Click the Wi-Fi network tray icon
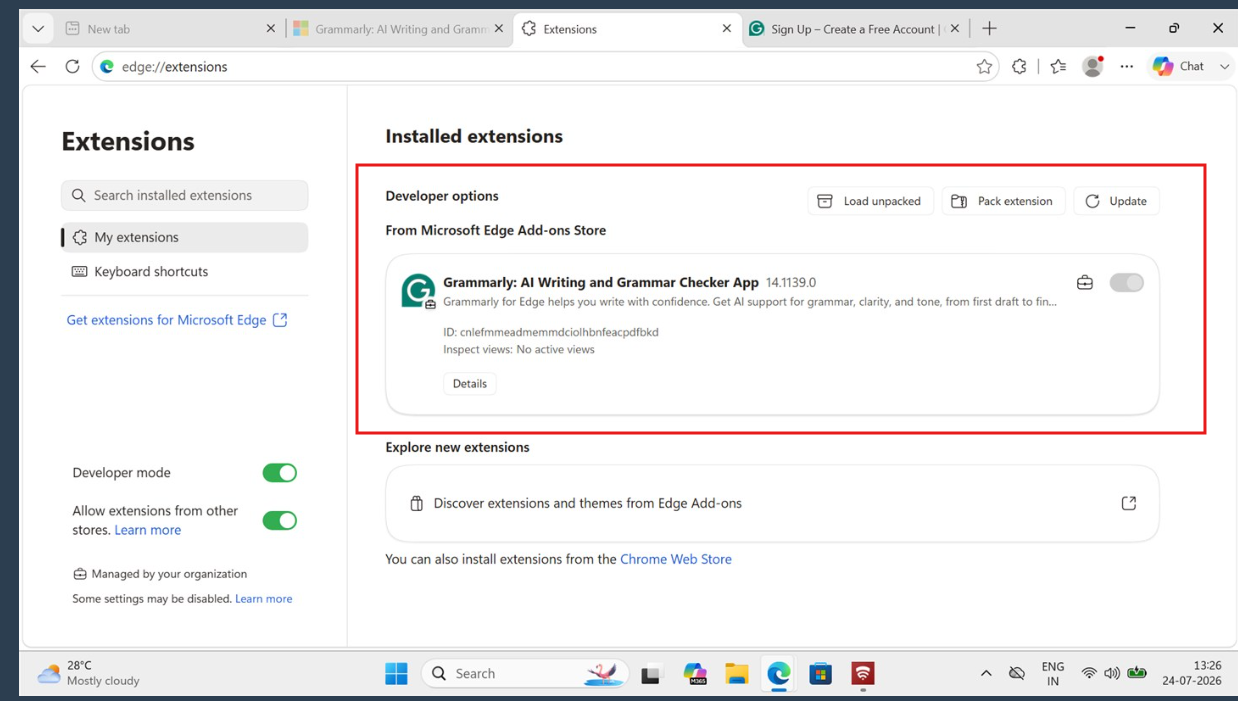This screenshot has width=1238, height=701. pyautogui.click(x=1089, y=674)
